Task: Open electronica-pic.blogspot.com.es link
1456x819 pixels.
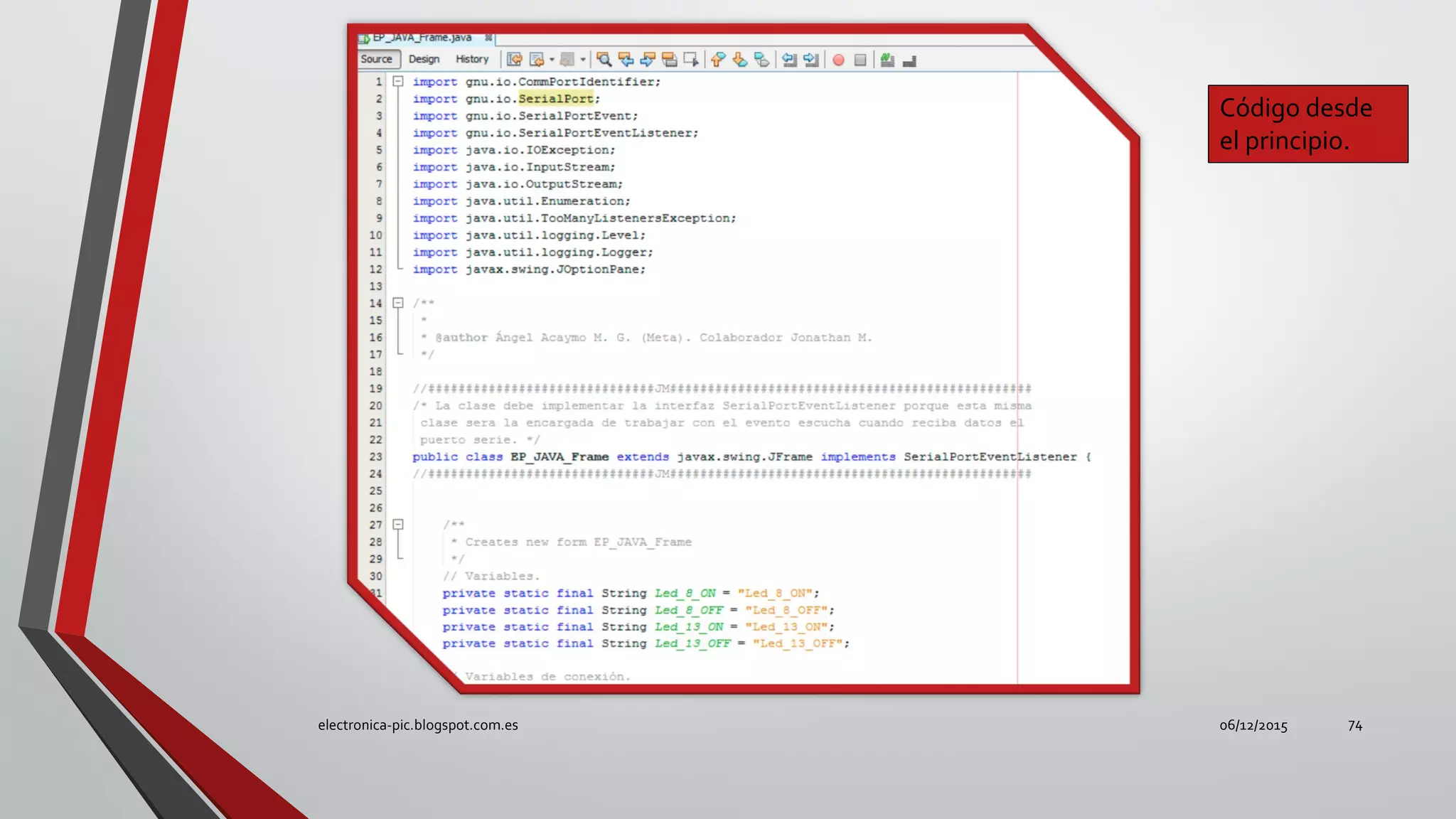Action: 418,725
